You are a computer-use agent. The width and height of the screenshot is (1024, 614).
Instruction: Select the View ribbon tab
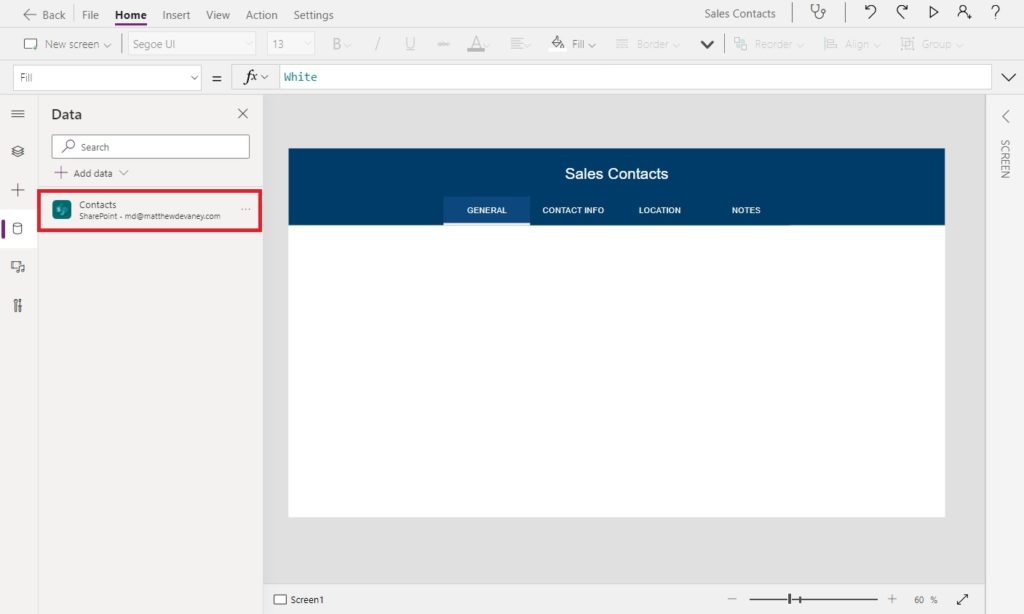pos(217,14)
